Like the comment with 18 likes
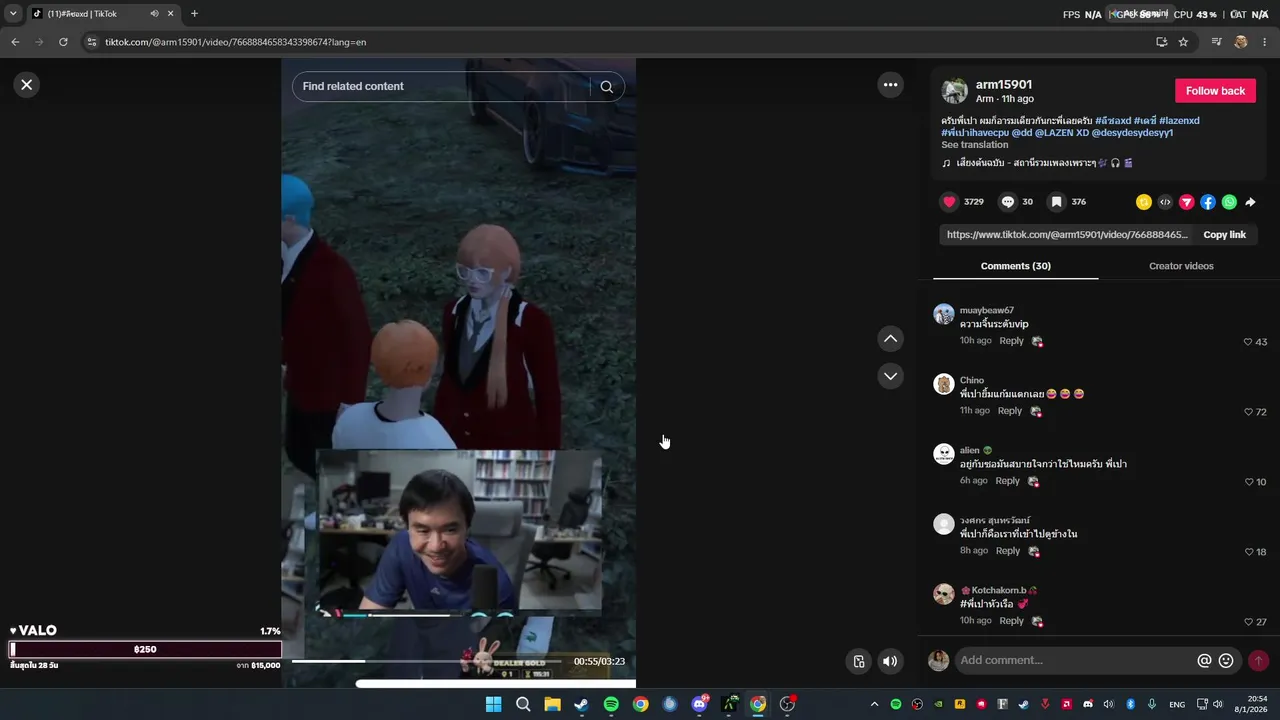This screenshot has width=1280, height=720. (x=1248, y=552)
